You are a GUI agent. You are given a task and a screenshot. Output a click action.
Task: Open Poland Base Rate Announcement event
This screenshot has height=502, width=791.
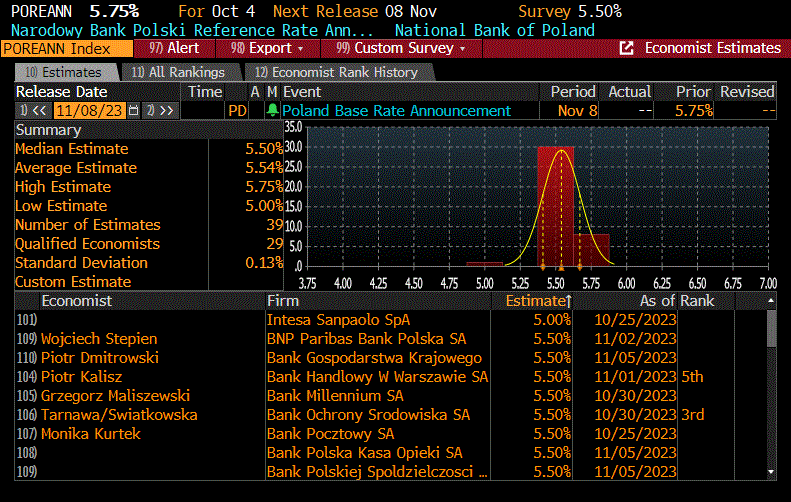click(x=397, y=110)
